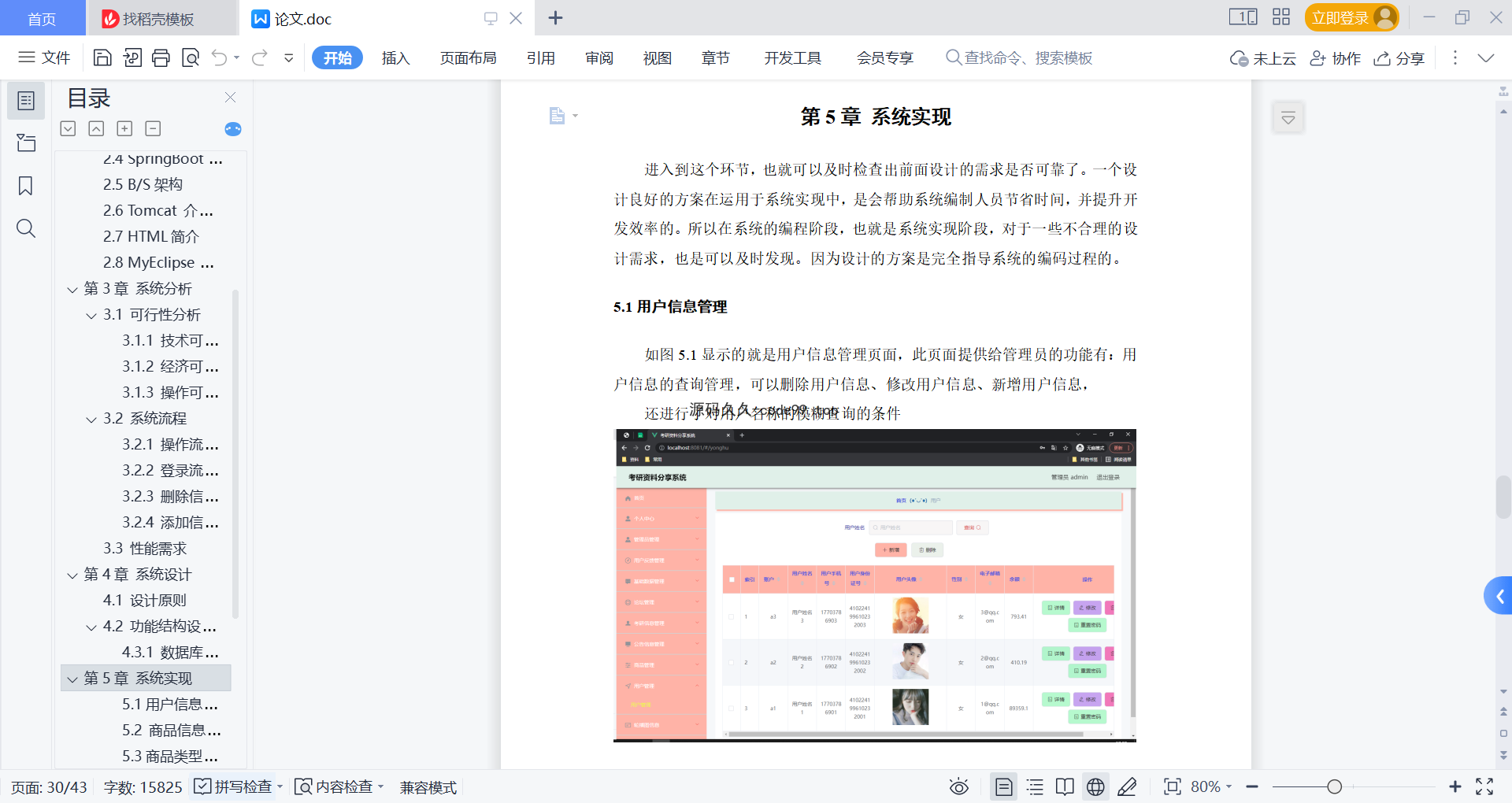The image size is (1512, 803).
Task: Click the Save icon in the toolbar
Action: [x=102, y=57]
